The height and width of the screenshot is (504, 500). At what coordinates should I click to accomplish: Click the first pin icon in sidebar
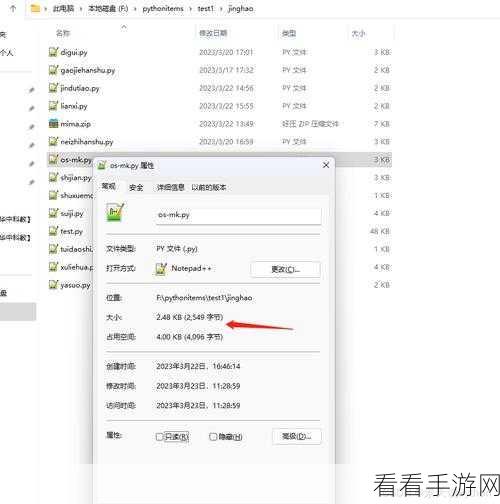tap(31, 90)
